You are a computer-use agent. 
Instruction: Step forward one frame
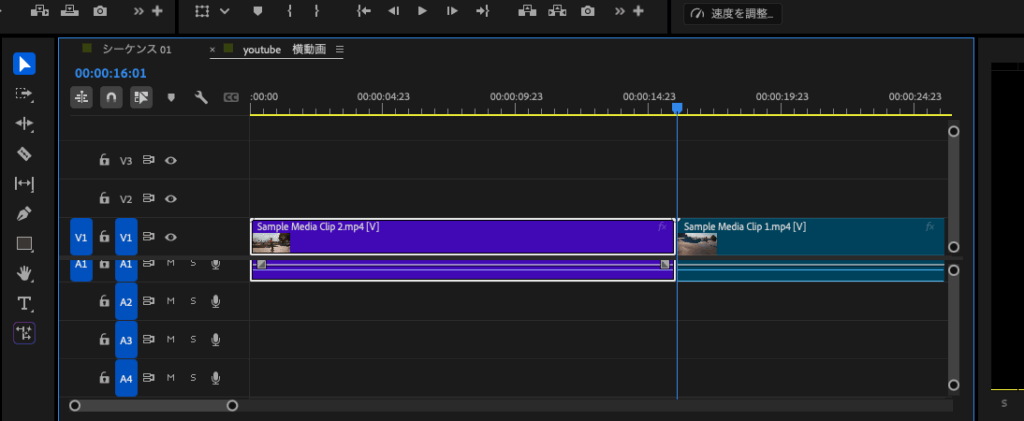[x=452, y=11]
